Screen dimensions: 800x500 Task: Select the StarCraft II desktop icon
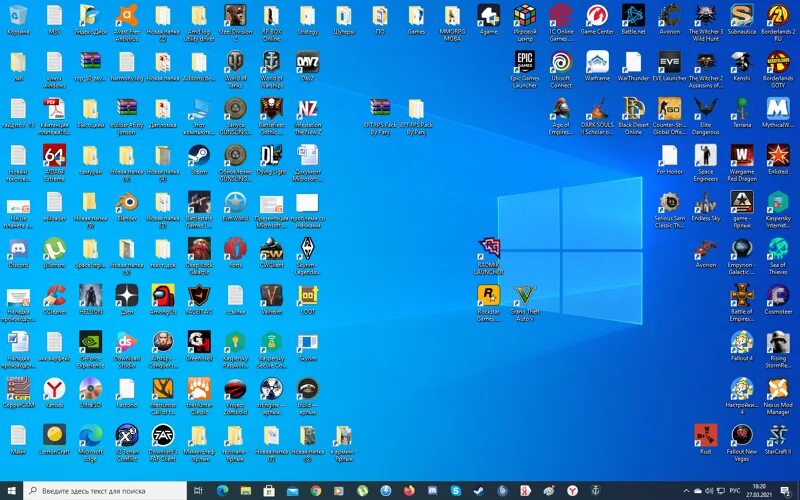(778, 436)
